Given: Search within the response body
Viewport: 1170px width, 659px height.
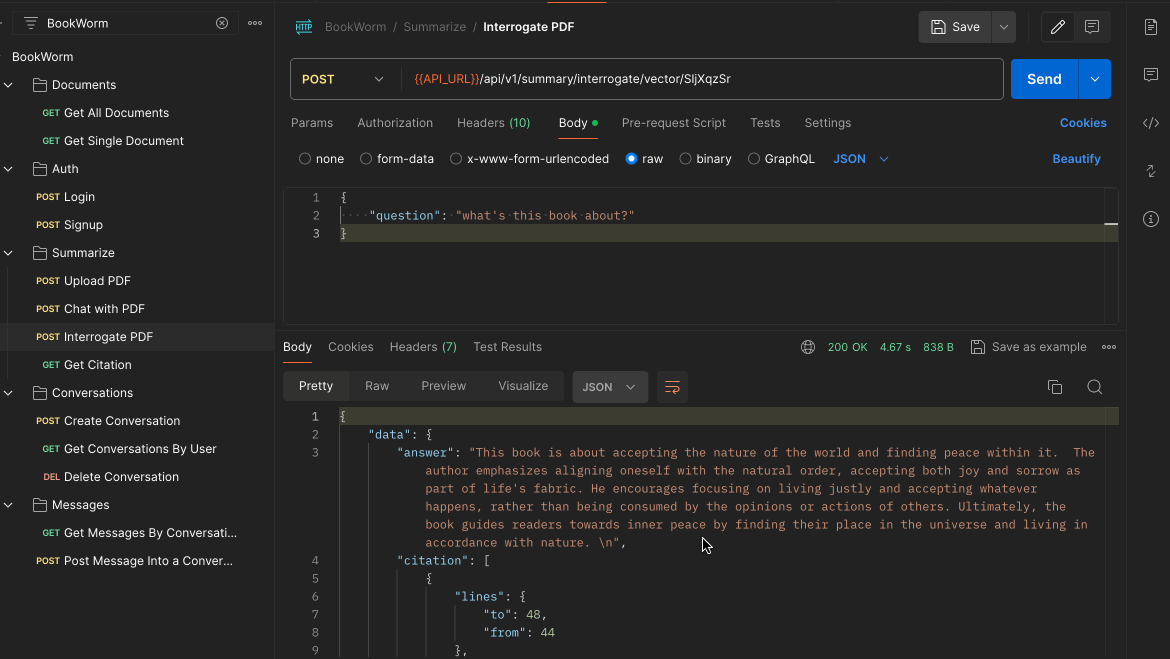Looking at the screenshot, I should click(x=1095, y=387).
